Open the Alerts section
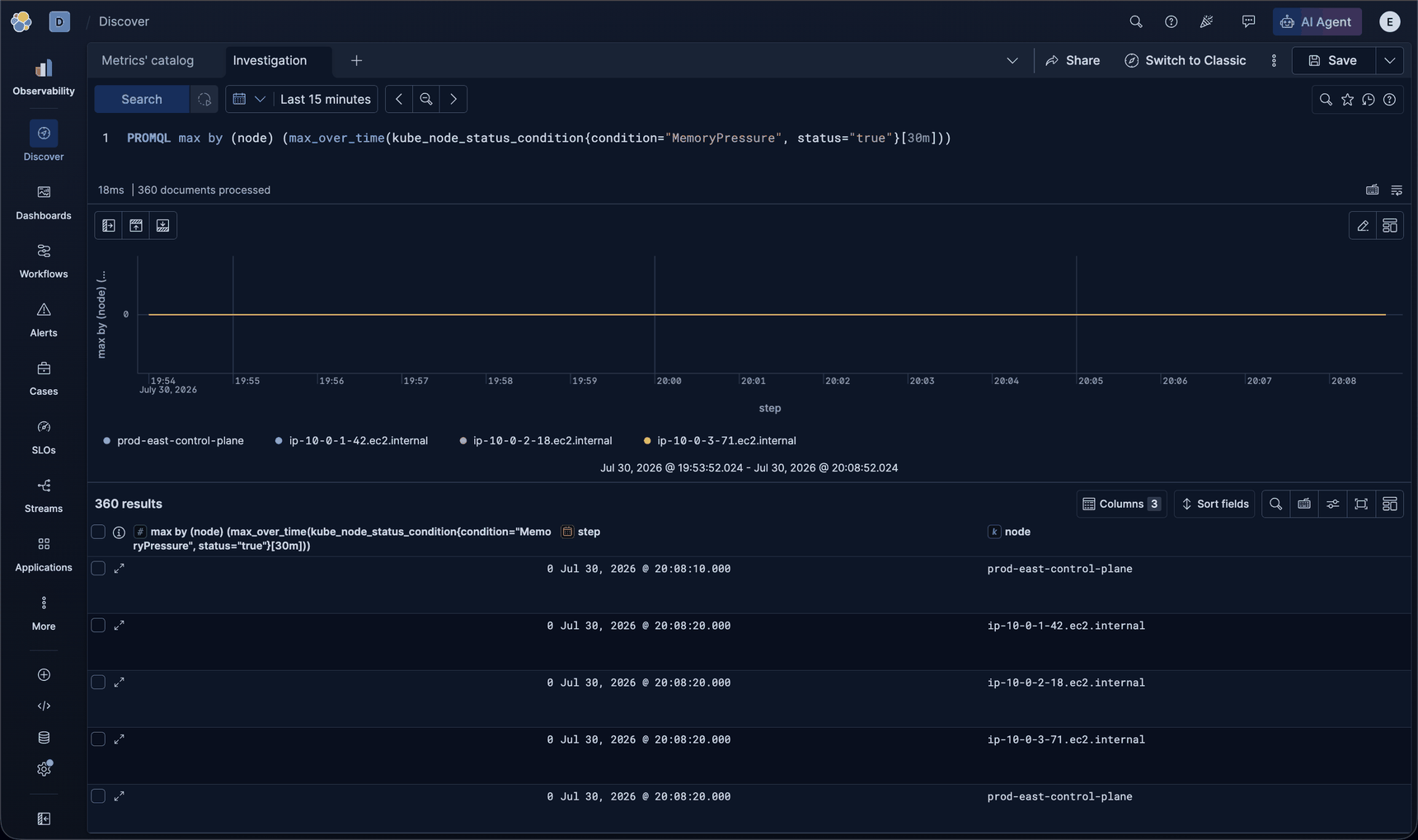 point(44,320)
